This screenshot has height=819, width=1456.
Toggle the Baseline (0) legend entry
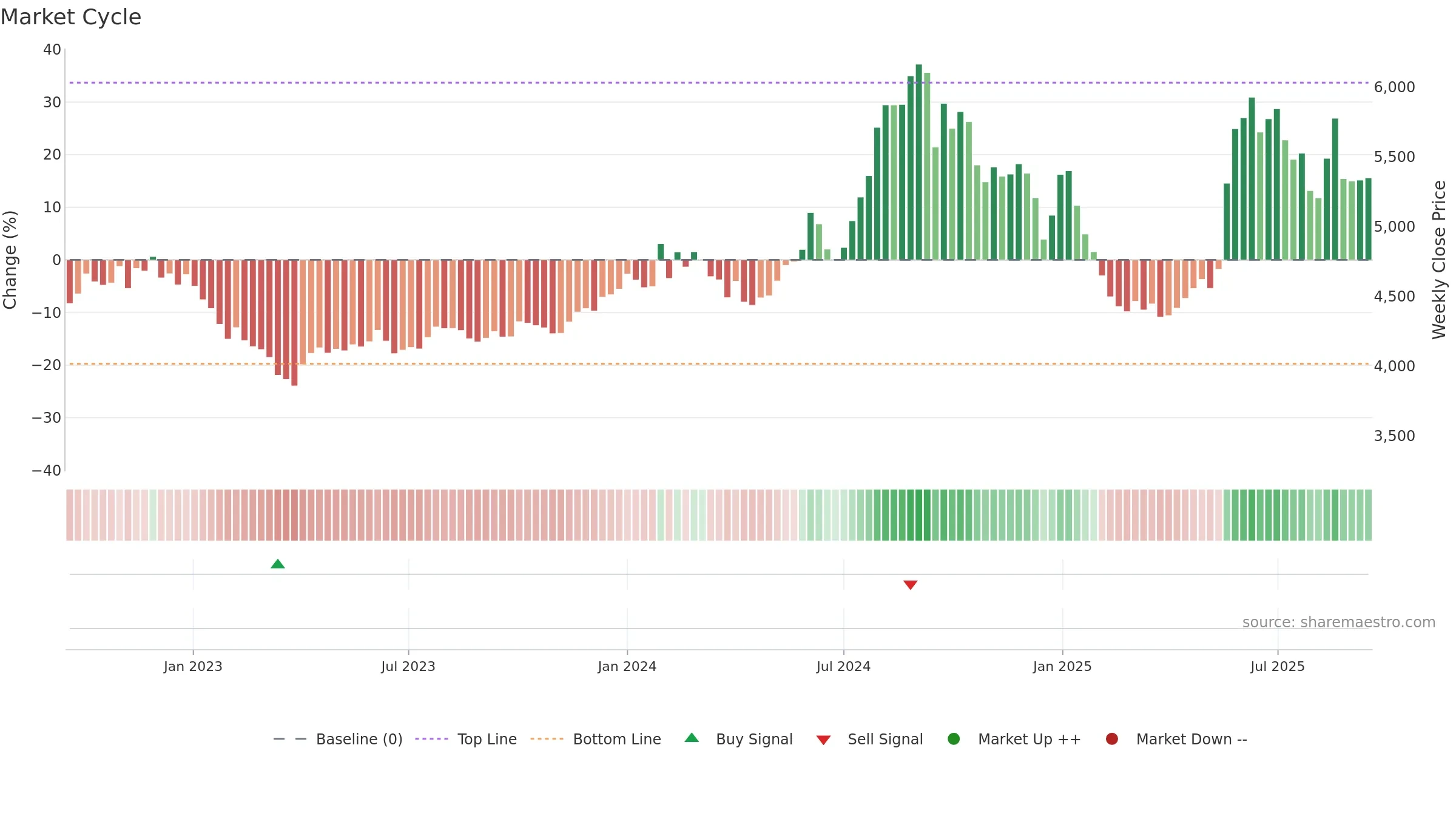(x=338, y=740)
